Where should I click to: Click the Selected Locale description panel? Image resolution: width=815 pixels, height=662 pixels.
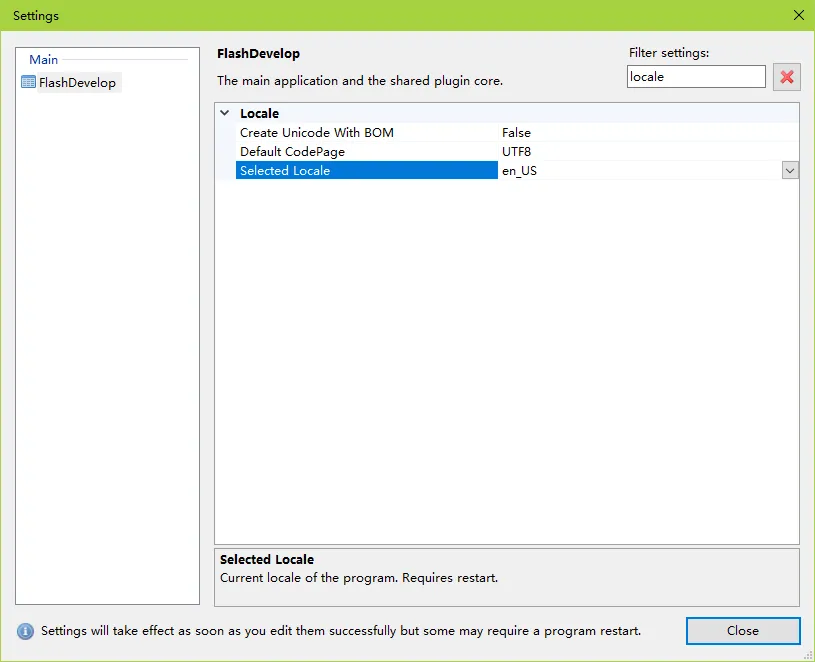point(506,576)
